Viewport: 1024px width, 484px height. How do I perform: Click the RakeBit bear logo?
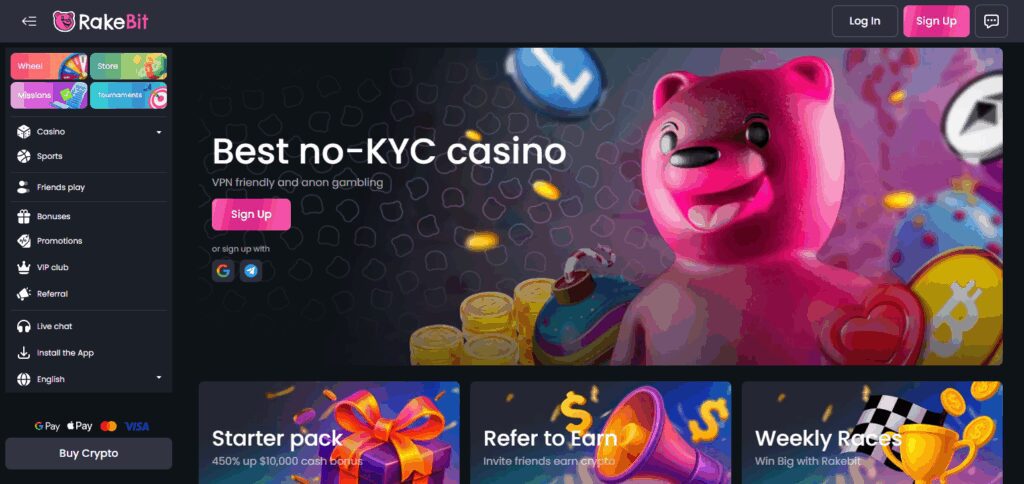coord(64,22)
